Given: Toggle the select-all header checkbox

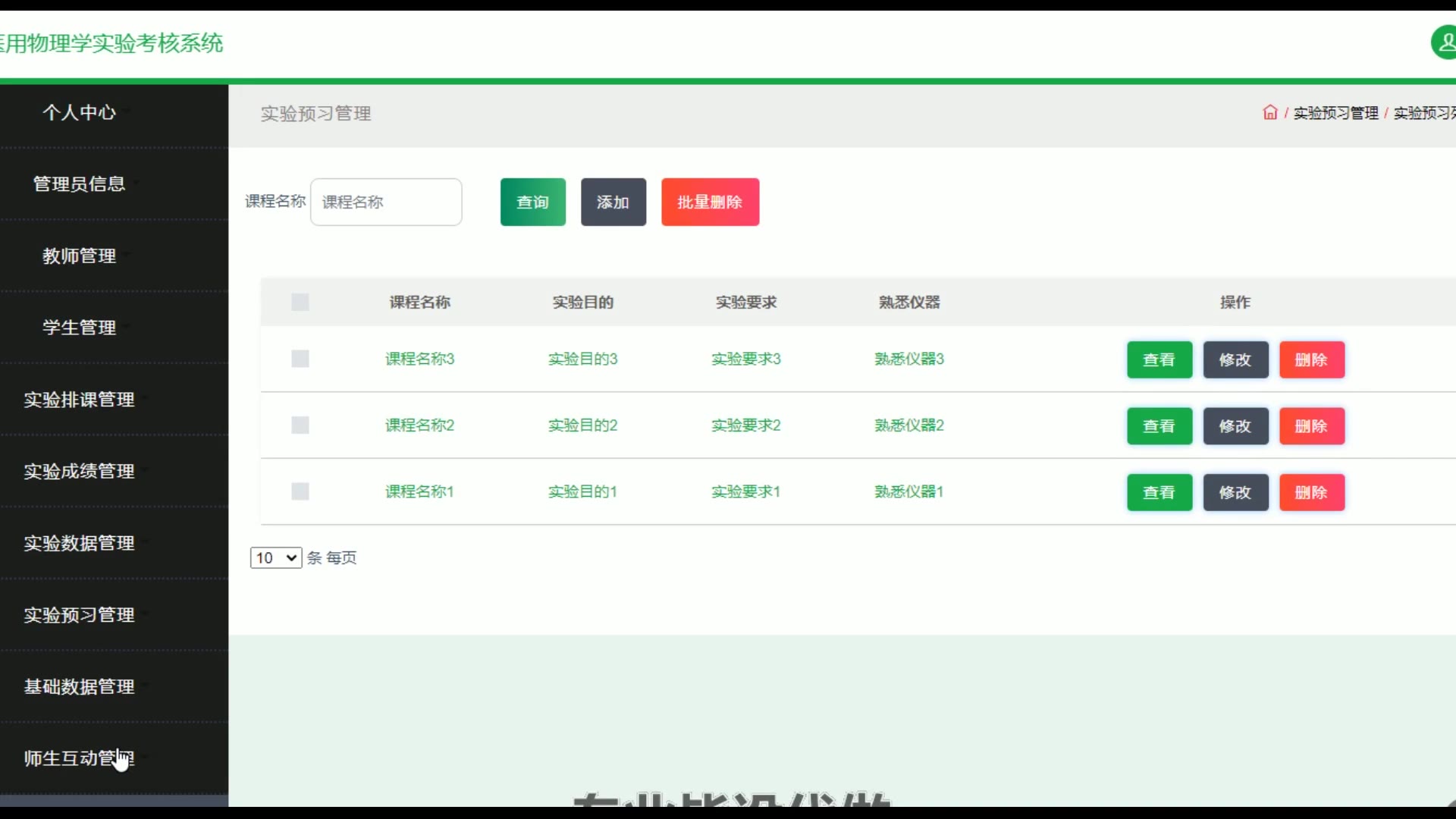Looking at the screenshot, I should 300,303.
